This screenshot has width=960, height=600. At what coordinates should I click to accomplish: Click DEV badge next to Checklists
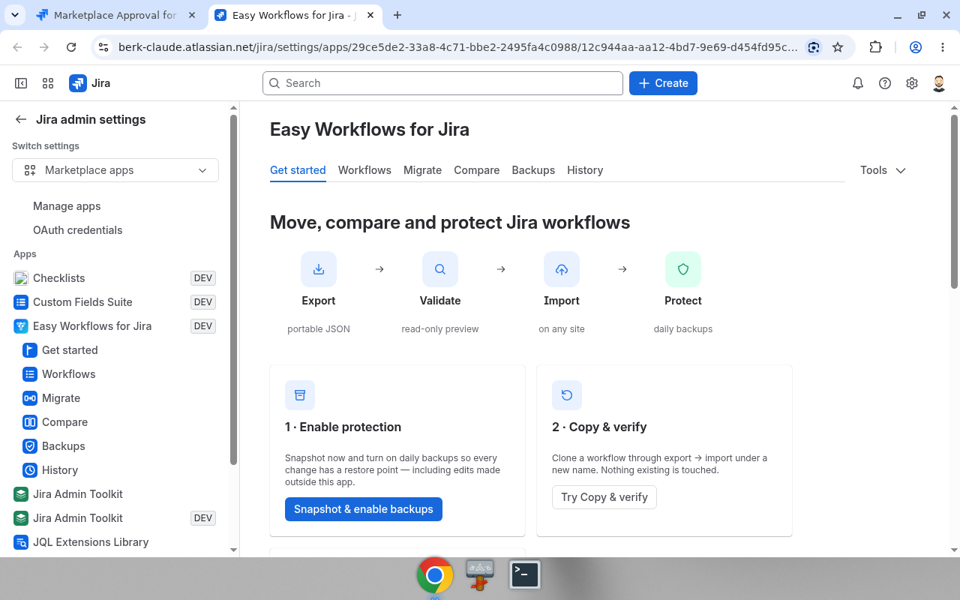203,278
